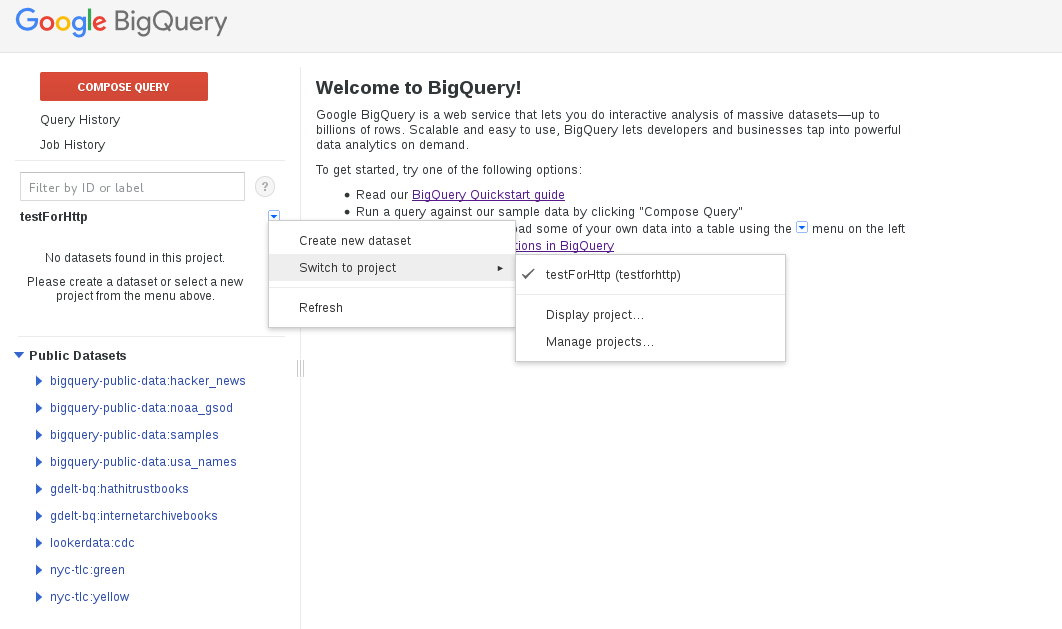Open Manage projects… submenu option

(650, 342)
